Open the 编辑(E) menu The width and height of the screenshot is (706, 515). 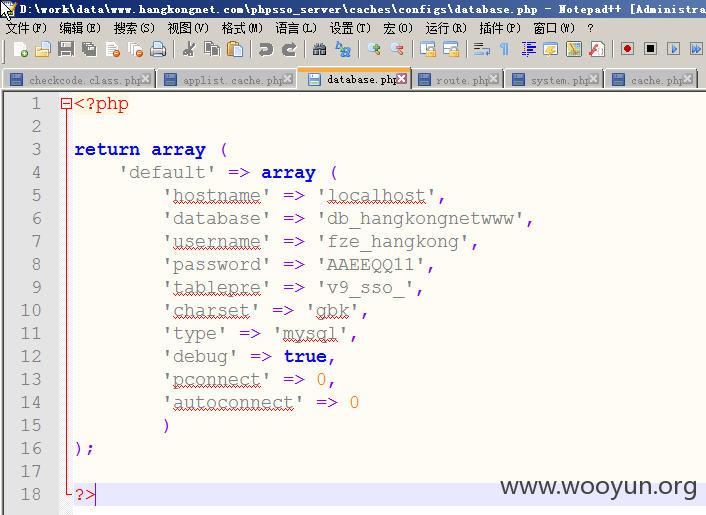coord(80,28)
